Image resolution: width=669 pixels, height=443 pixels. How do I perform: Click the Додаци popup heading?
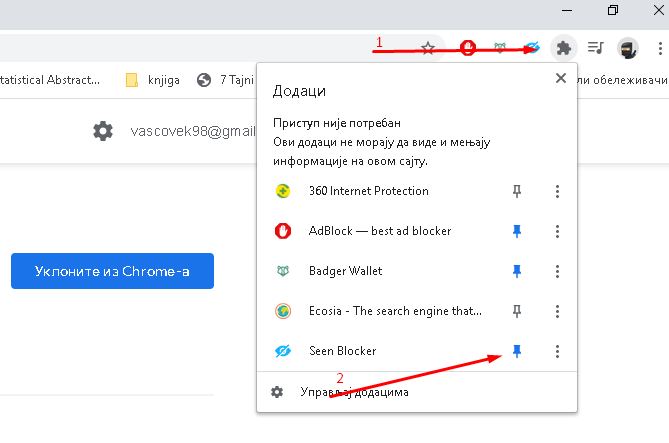click(x=299, y=91)
